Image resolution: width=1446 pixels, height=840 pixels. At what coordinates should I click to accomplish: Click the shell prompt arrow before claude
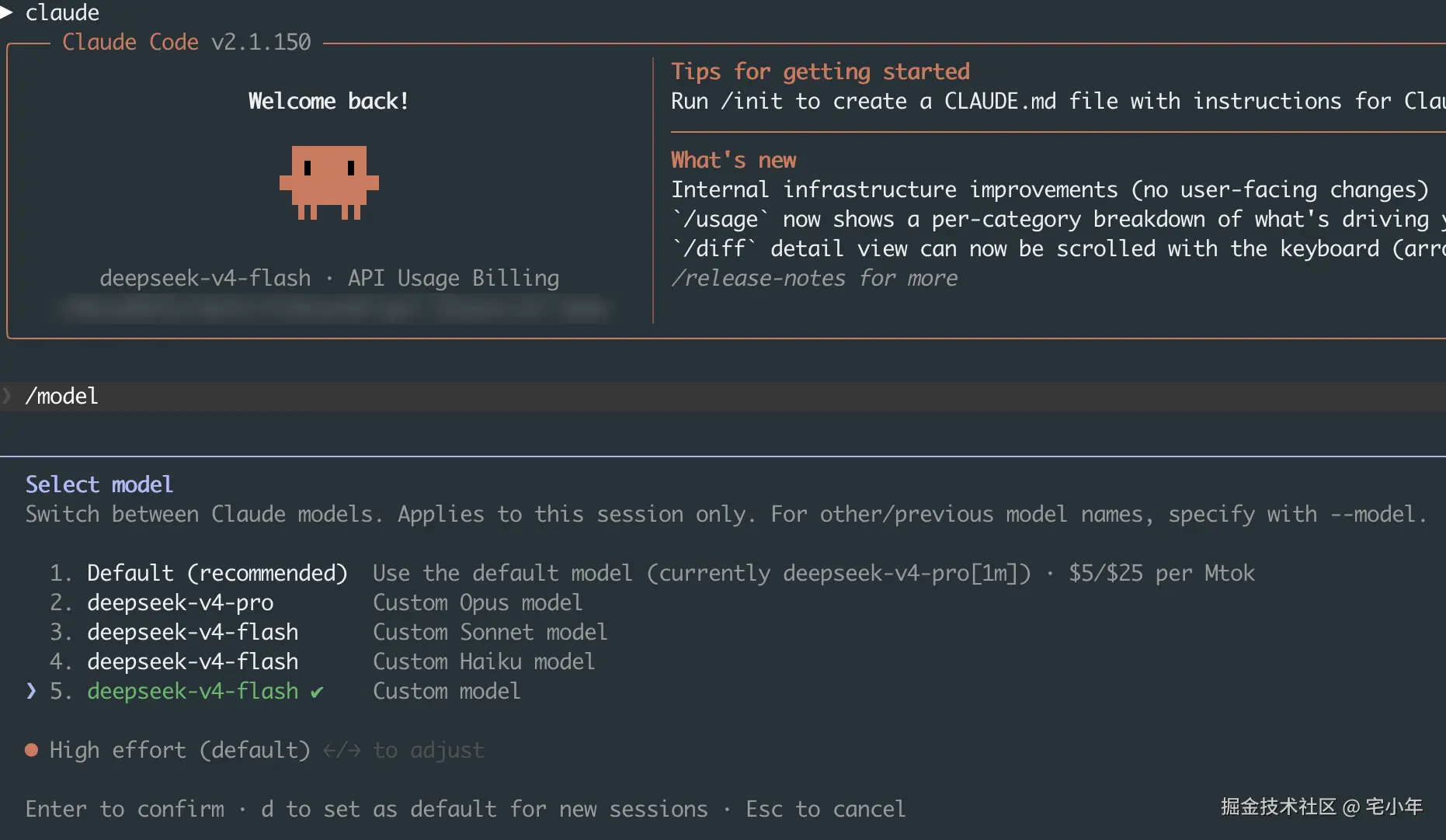coord(6,12)
